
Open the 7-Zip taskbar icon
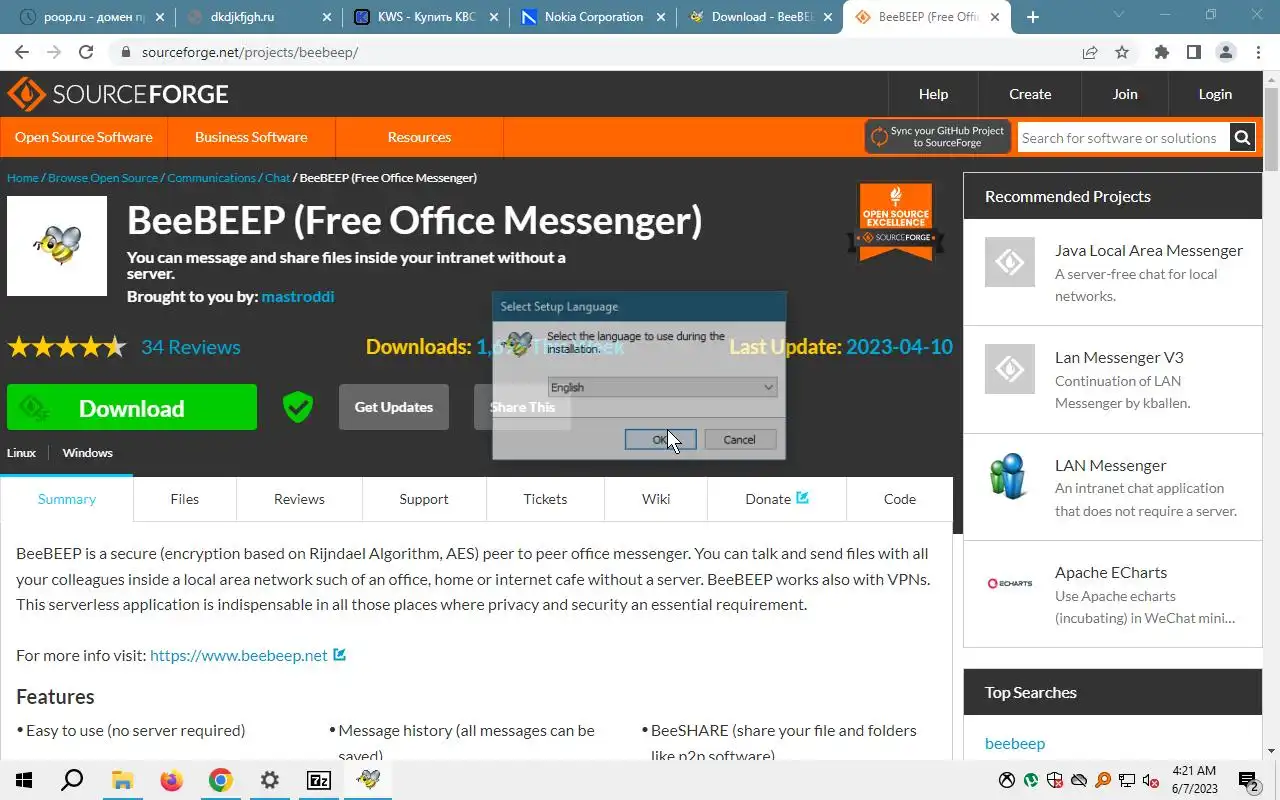(319, 780)
